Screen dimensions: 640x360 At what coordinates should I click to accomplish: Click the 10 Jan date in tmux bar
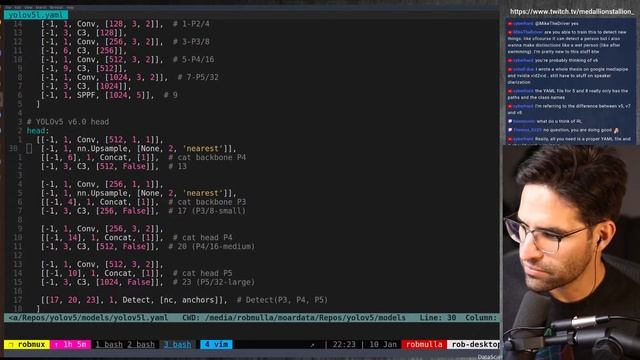pos(383,344)
